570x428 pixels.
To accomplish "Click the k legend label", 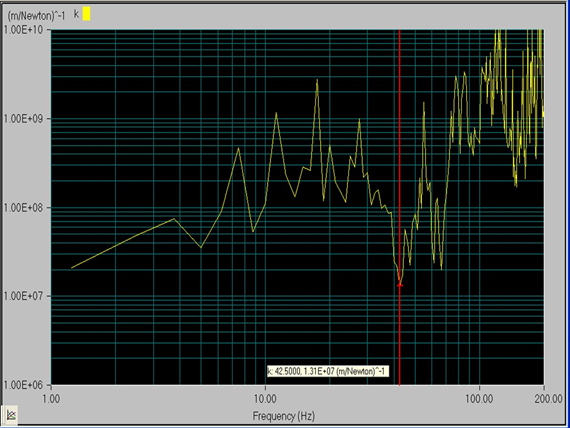I will coord(76,14).
